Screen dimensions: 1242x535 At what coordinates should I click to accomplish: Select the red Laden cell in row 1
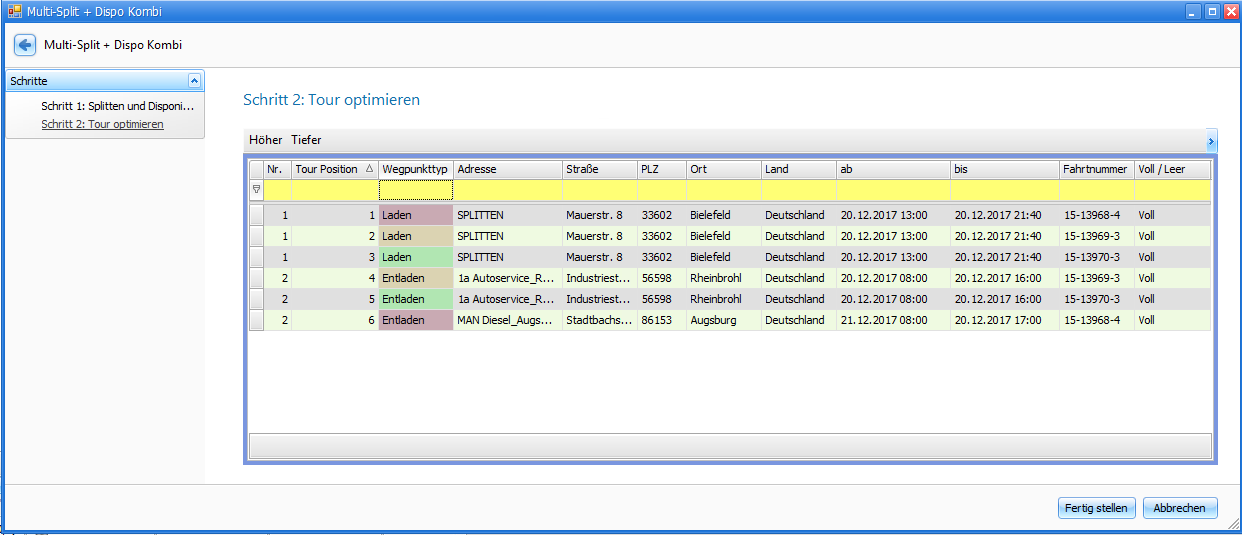[x=415, y=215]
